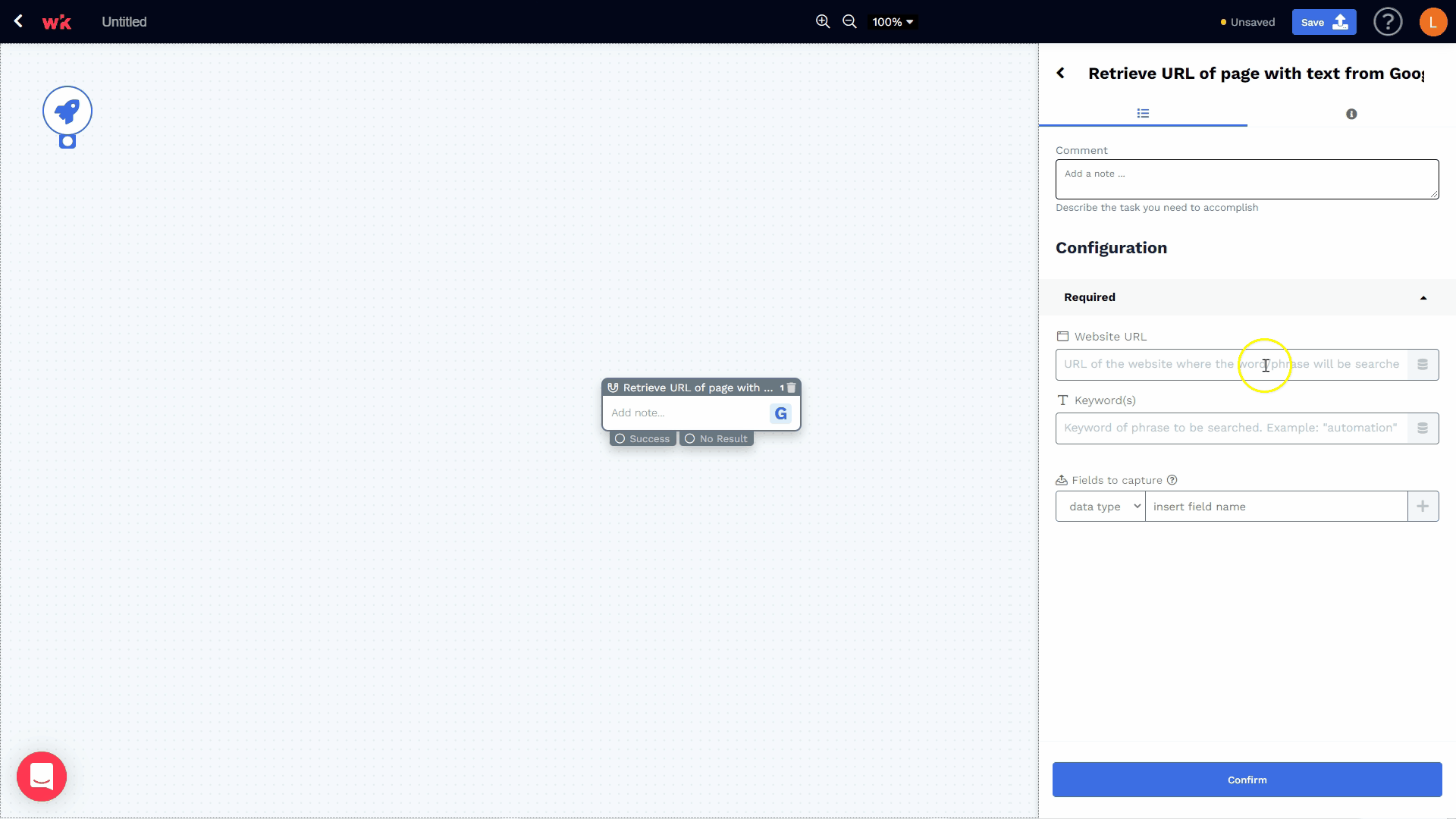
Task: Switch to the settings list tab
Action: [1143, 114]
